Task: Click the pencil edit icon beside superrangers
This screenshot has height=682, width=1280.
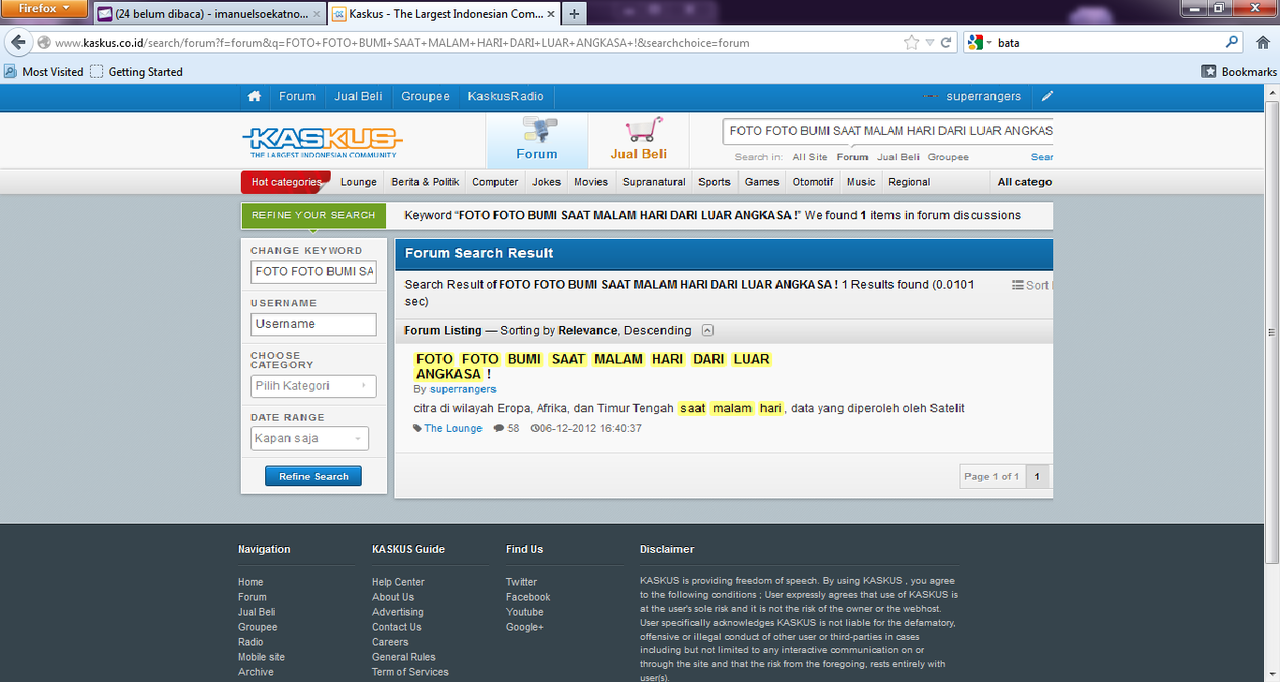Action: [1047, 96]
